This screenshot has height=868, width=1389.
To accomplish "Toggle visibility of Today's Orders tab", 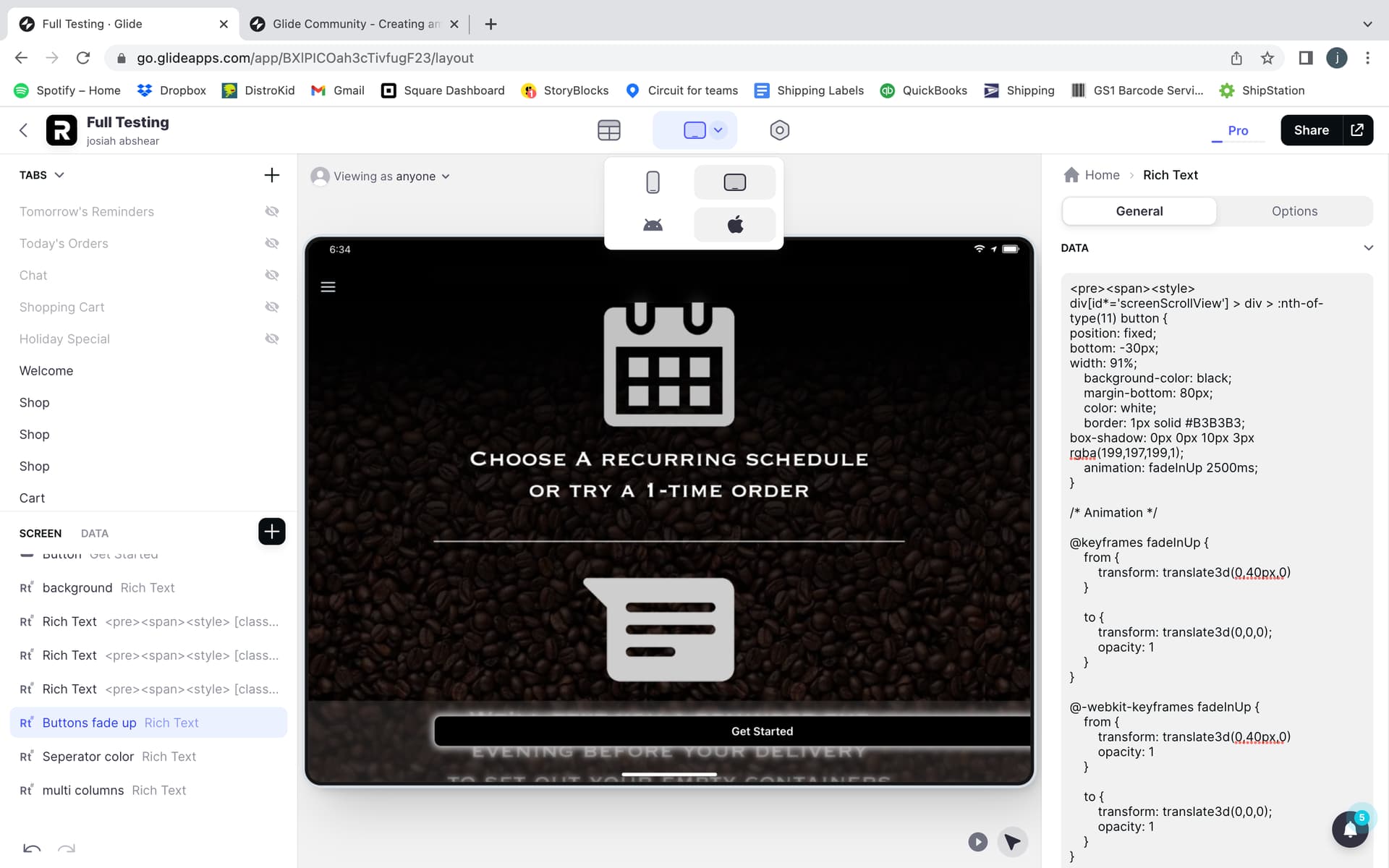I will (x=272, y=243).
